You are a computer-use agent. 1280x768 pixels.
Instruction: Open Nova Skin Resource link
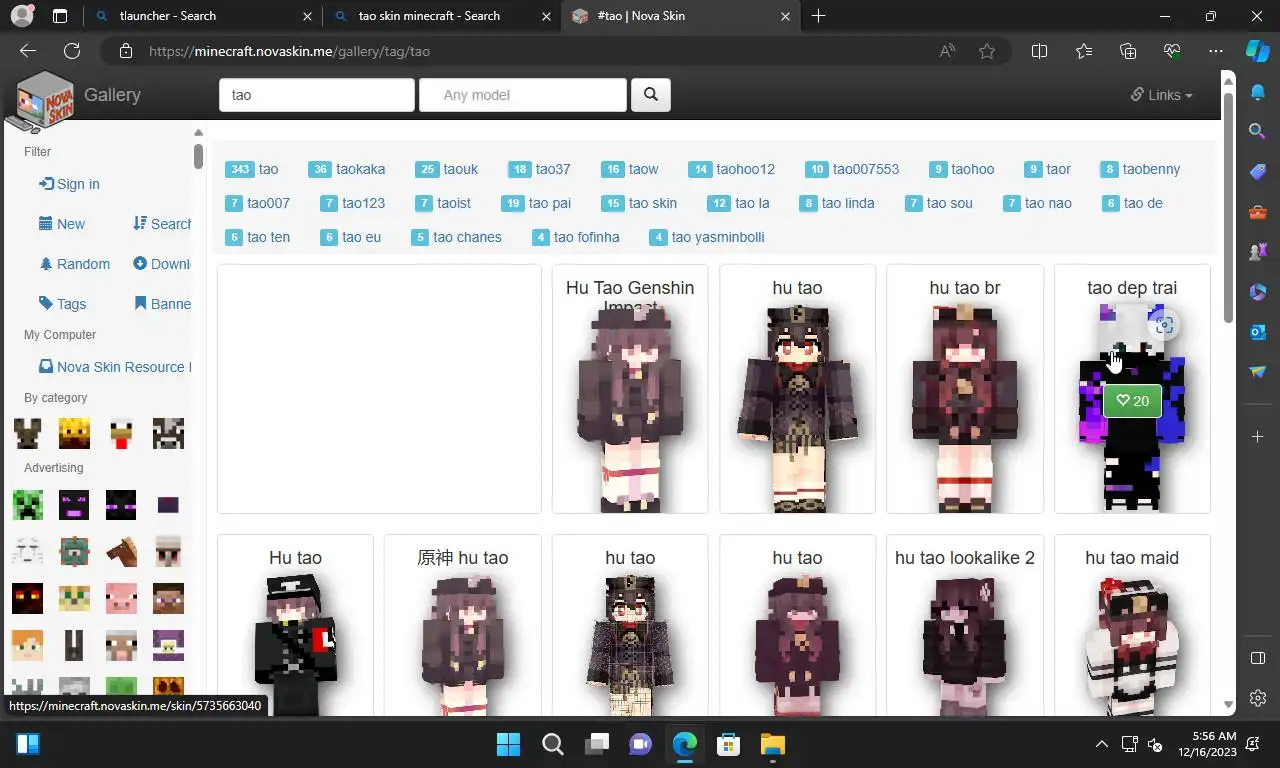click(x=114, y=367)
